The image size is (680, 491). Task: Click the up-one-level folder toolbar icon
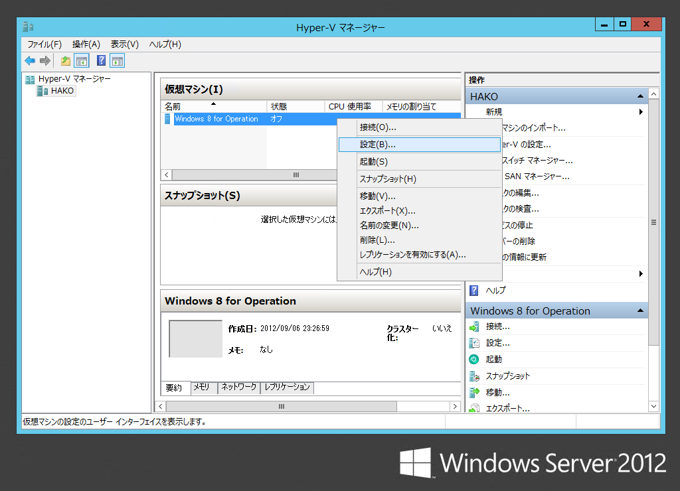point(65,61)
